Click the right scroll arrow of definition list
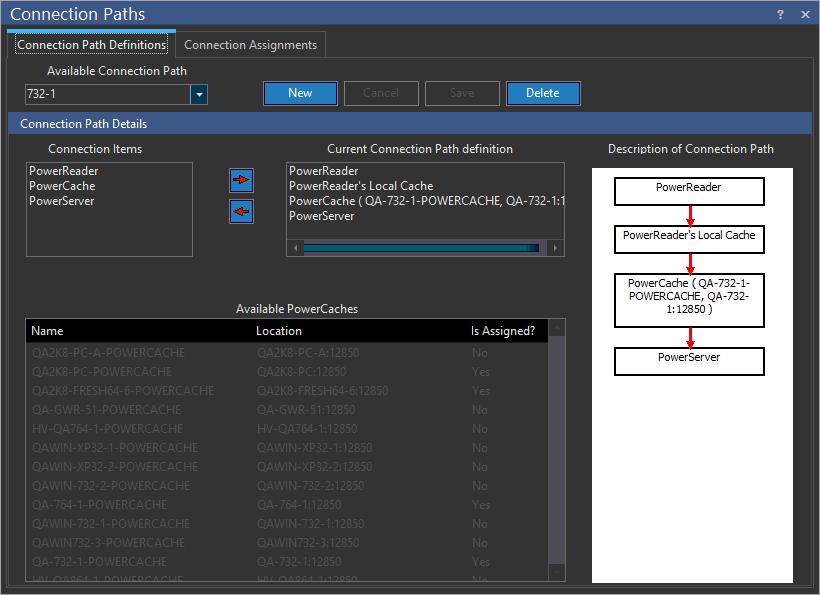820x595 pixels. (x=556, y=248)
